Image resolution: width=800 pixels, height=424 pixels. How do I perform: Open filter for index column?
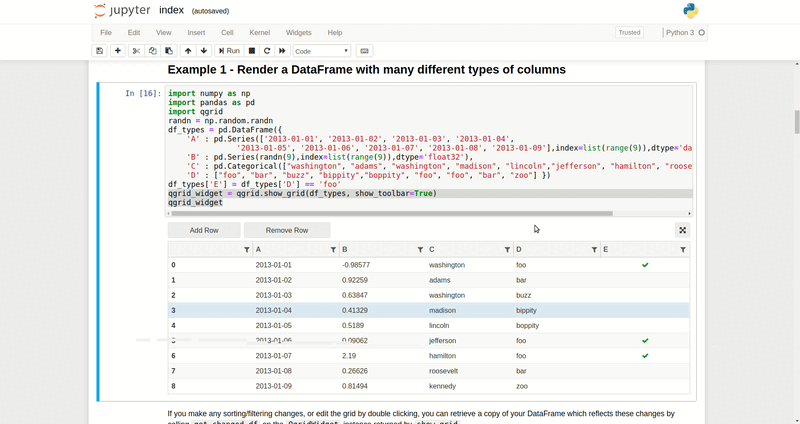coord(246,250)
